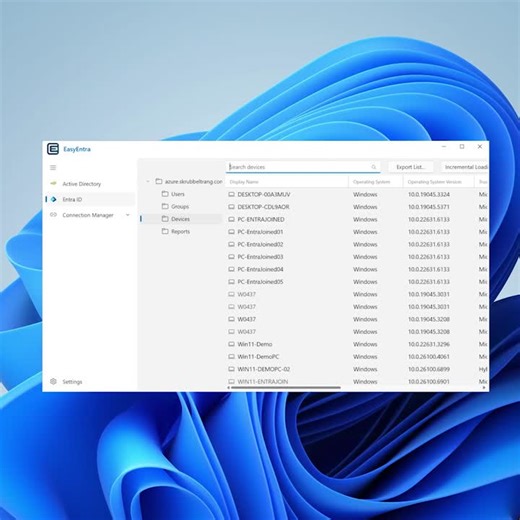Click computer icon beside WIN11-DEMOPC-02

[231, 369]
